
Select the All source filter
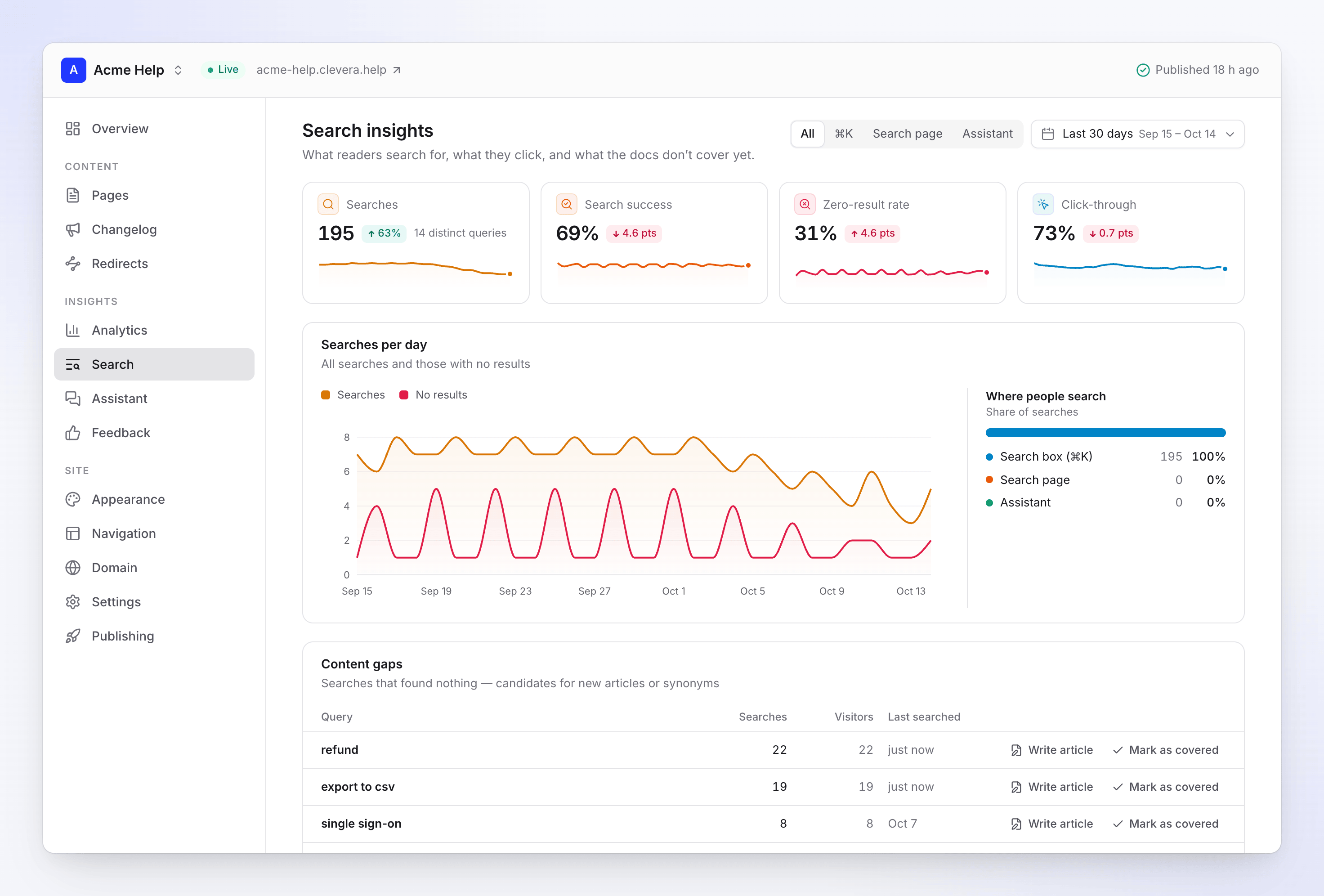tap(807, 134)
